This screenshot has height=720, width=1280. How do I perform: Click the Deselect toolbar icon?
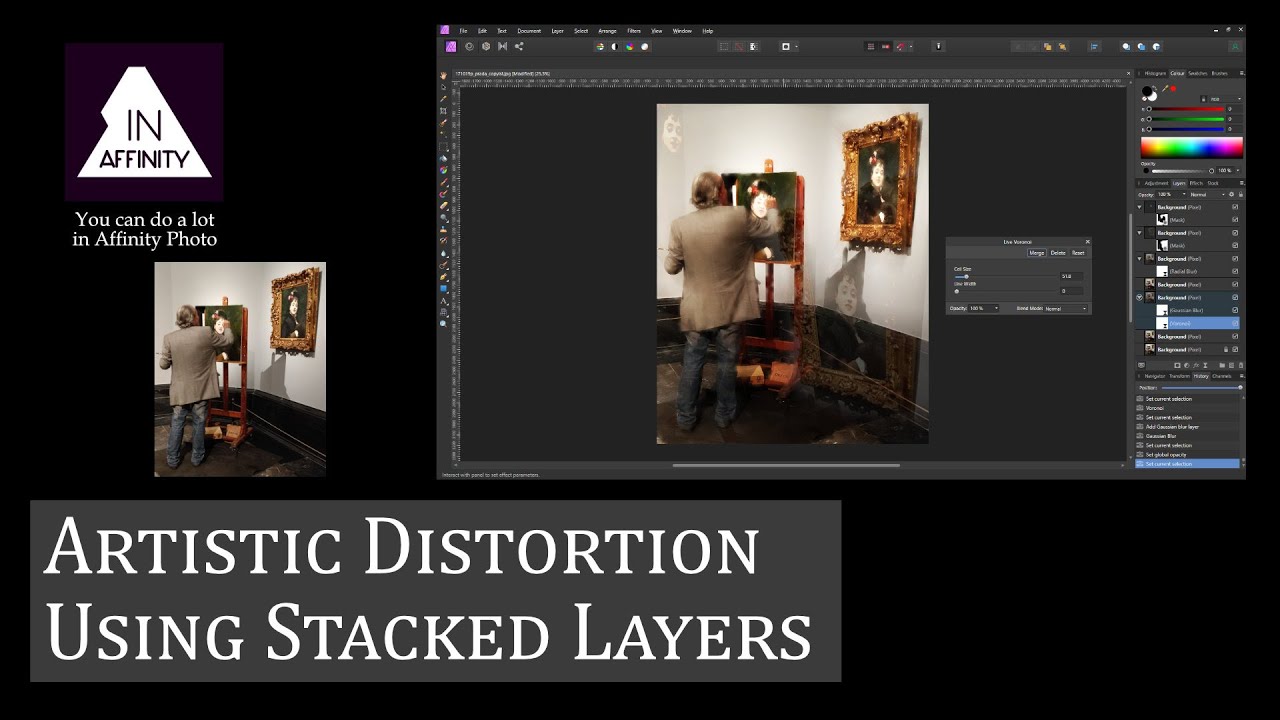pyautogui.click(x=739, y=46)
